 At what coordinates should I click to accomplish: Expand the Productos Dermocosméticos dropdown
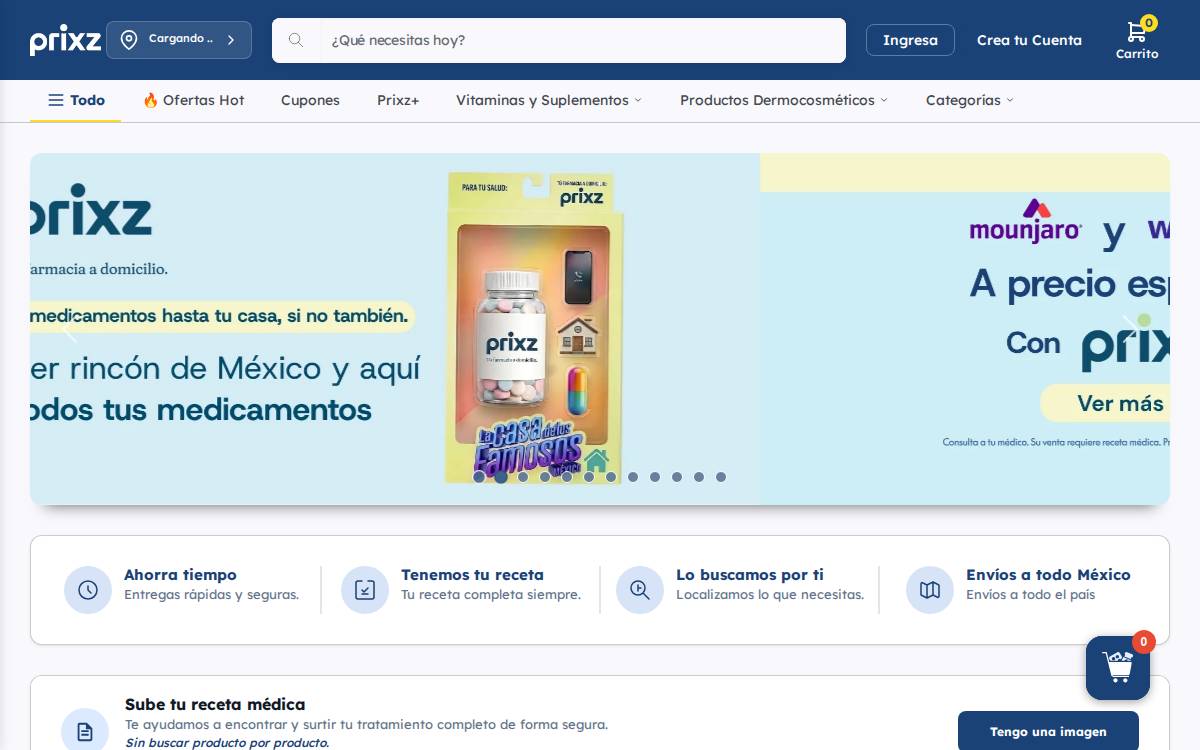[784, 100]
